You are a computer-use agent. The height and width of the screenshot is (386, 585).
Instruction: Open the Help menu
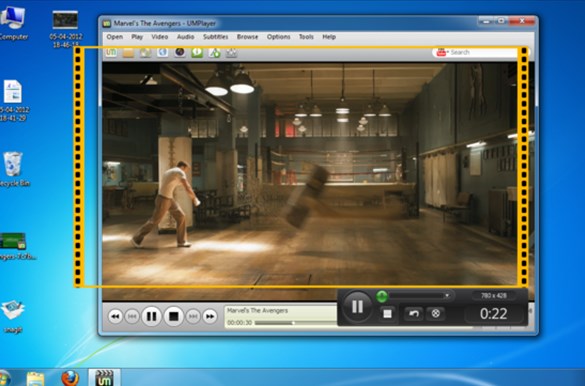coord(329,37)
